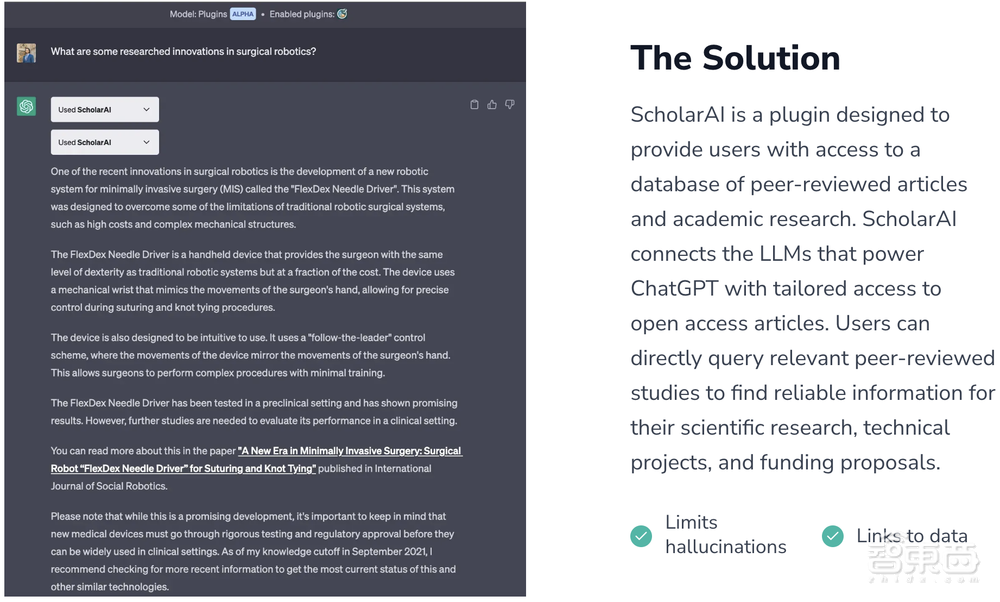Viewport: 1000px width, 602px height.
Task: Click the ALPHA badge in the header
Action: point(243,14)
